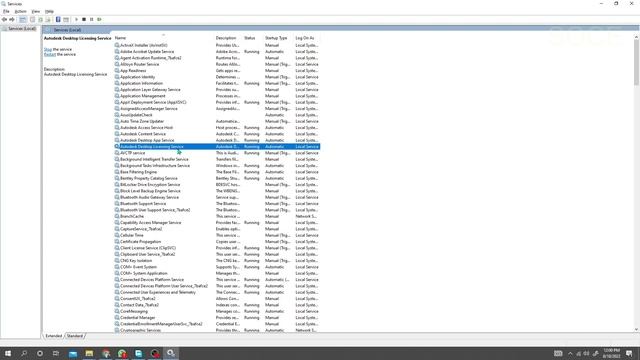Select the Credential Manager service row
Viewport: 640px width, 360px height.
point(217,318)
